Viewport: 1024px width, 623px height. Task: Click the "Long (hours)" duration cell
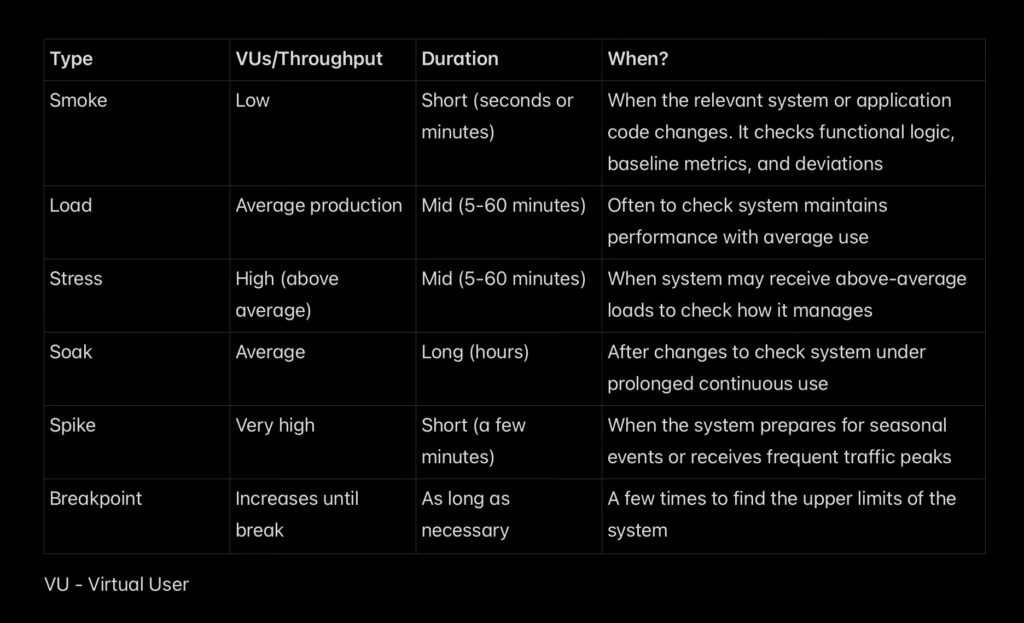coord(475,352)
